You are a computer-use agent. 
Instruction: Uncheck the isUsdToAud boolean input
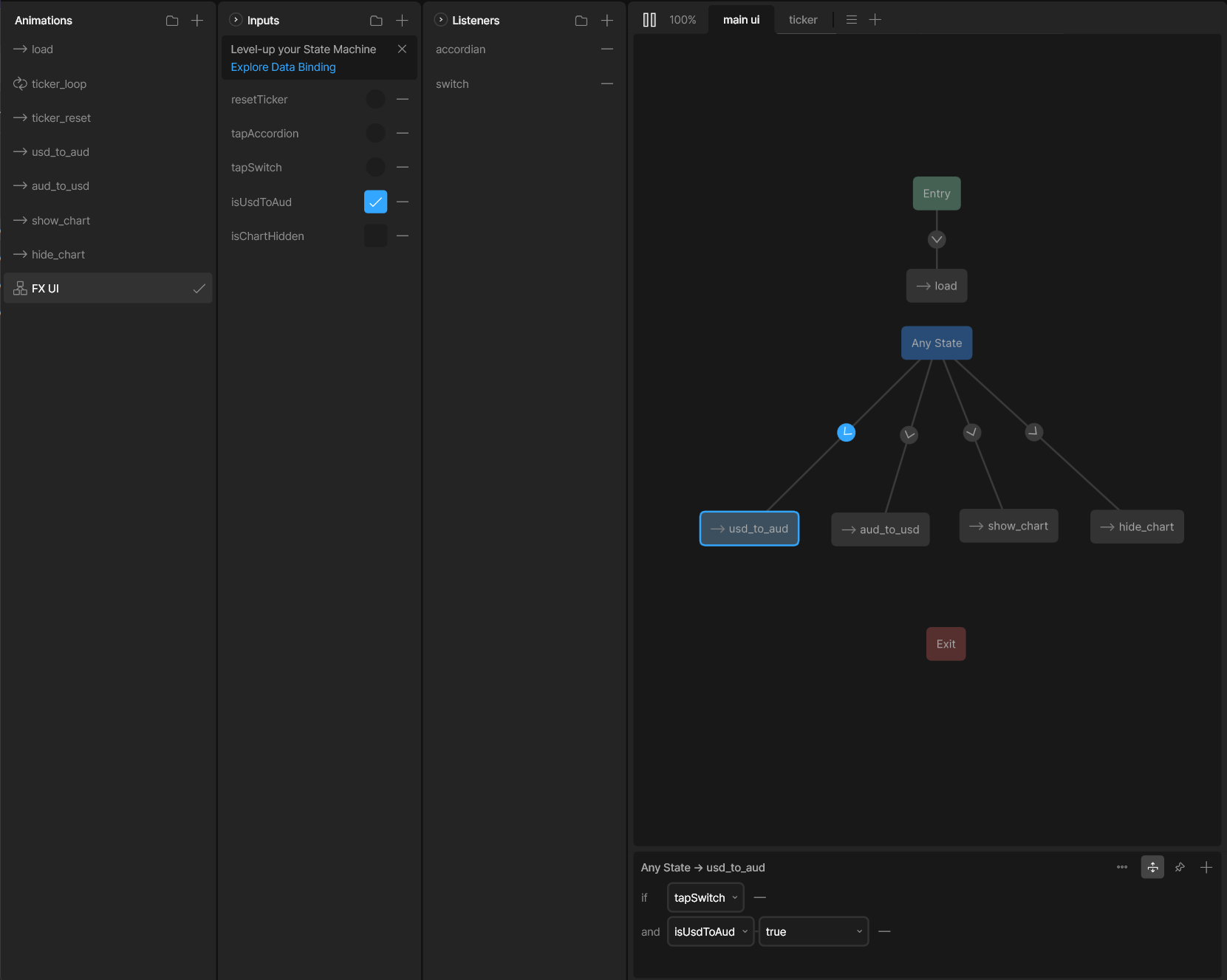click(x=375, y=202)
